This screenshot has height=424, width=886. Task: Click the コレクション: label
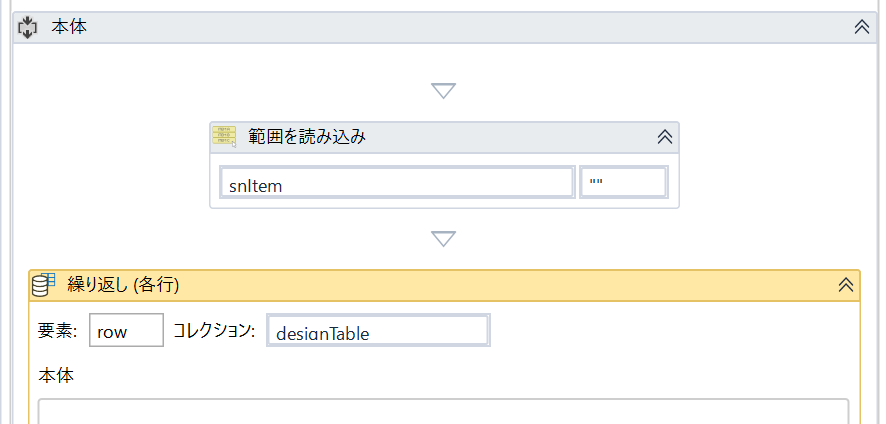click(x=214, y=331)
